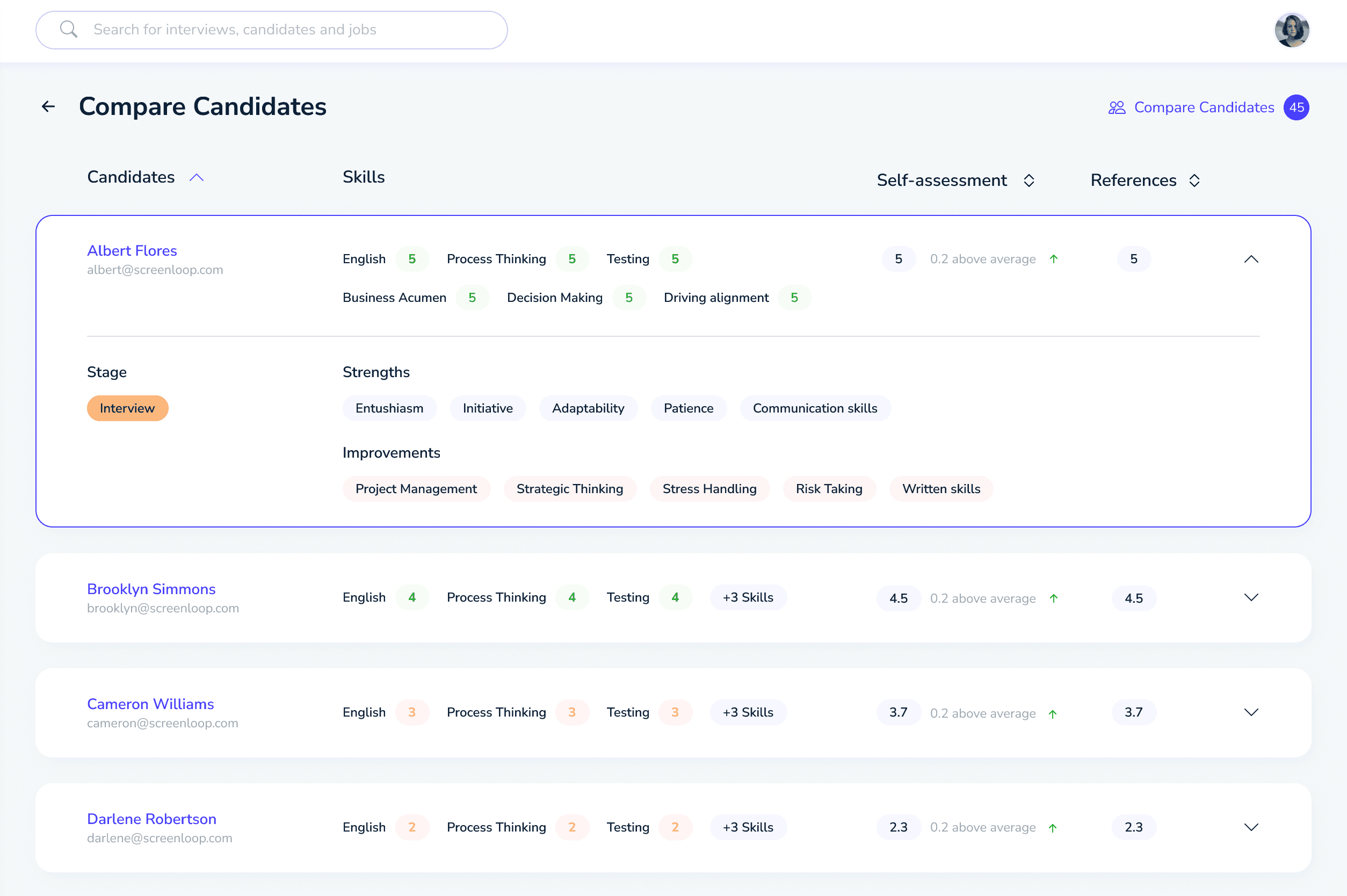Viewport: 1347px width, 896px height.
Task: Sort by References sort icon
Action: 1194,180
